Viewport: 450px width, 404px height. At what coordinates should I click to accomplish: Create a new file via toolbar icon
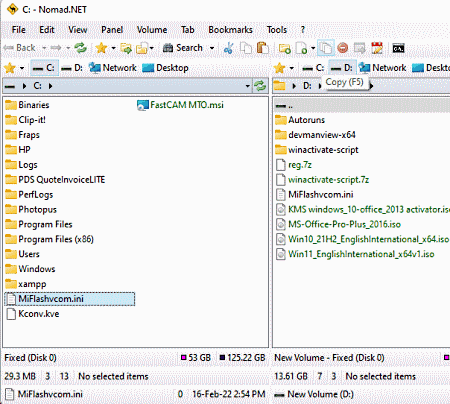[302, 48]
